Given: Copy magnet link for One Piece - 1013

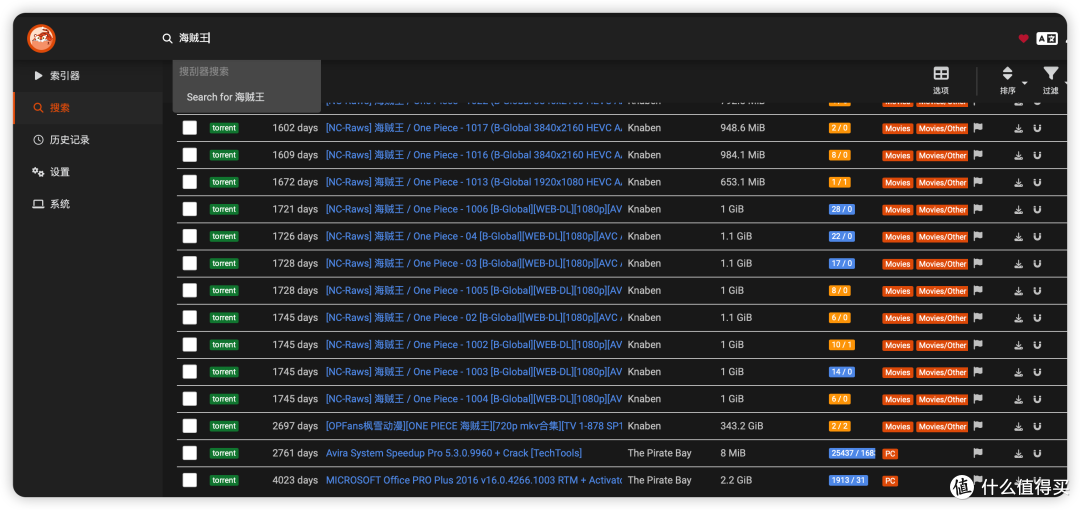Looking at the screenshot, I should 1037,182.
